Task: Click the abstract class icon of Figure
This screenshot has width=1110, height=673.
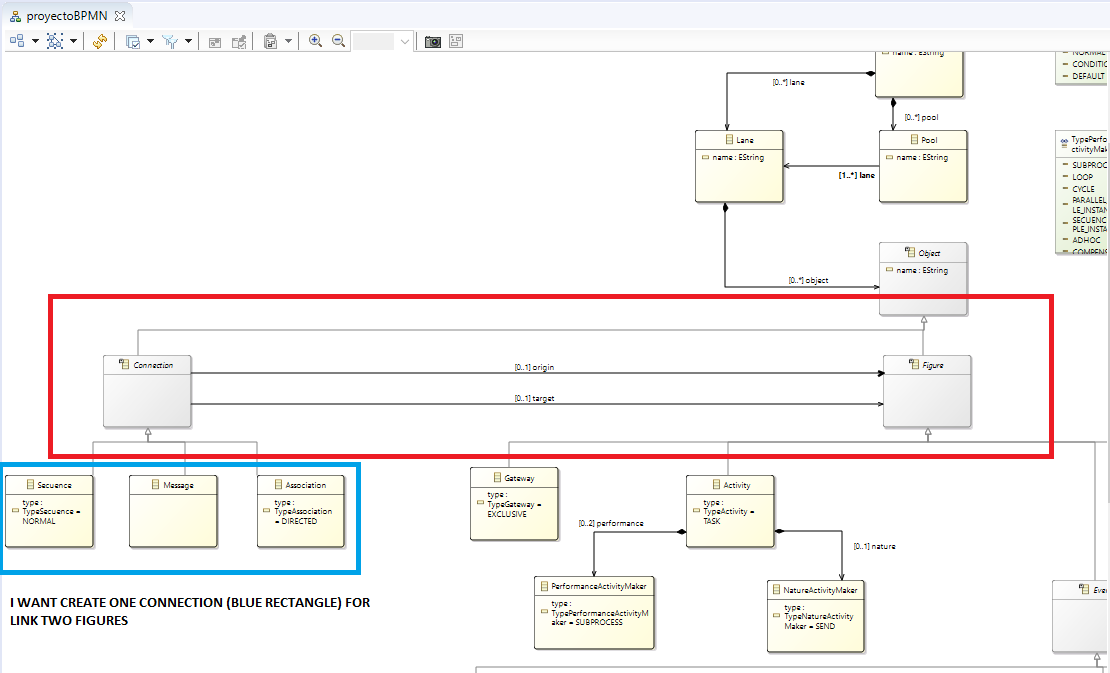Action: [x=915, y=364]
